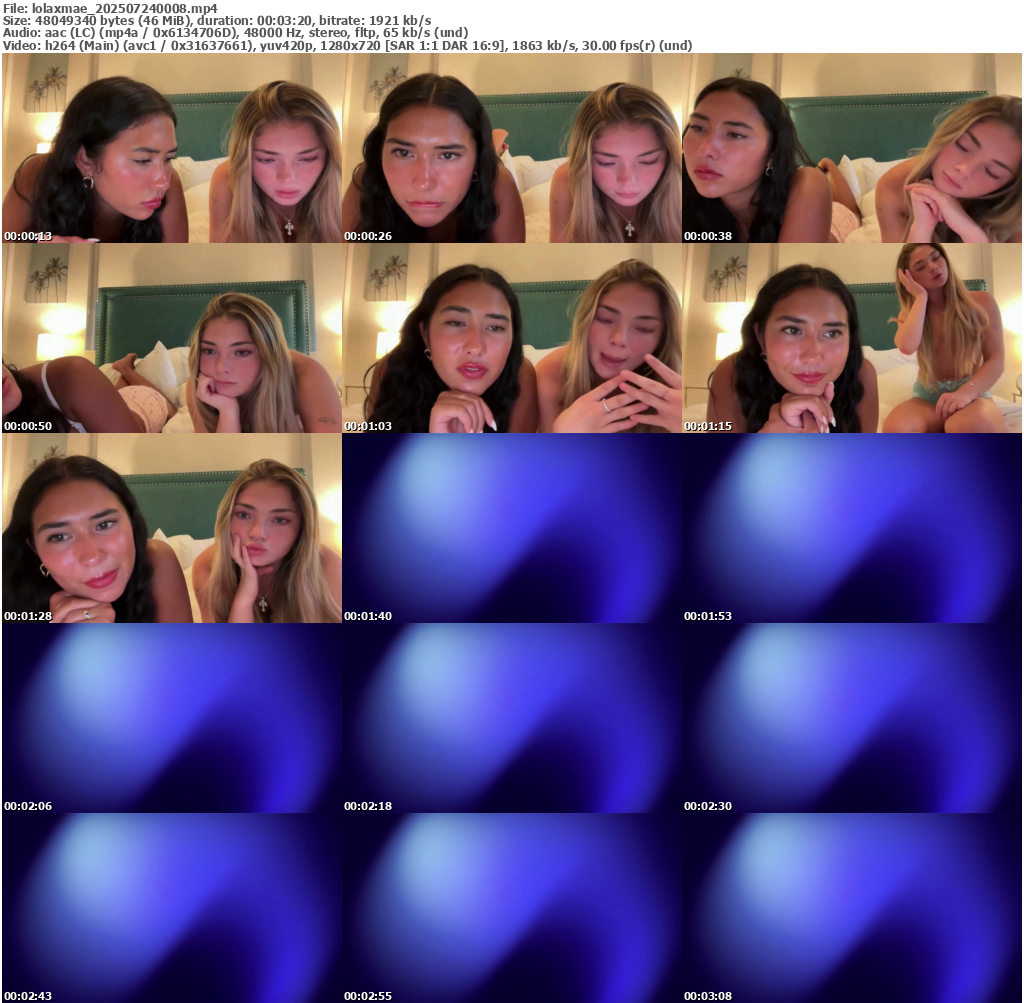Select the thumbnail frame at 00:01:15
This screenshot has height=1003, width=1024.
(x=852, y=338)
